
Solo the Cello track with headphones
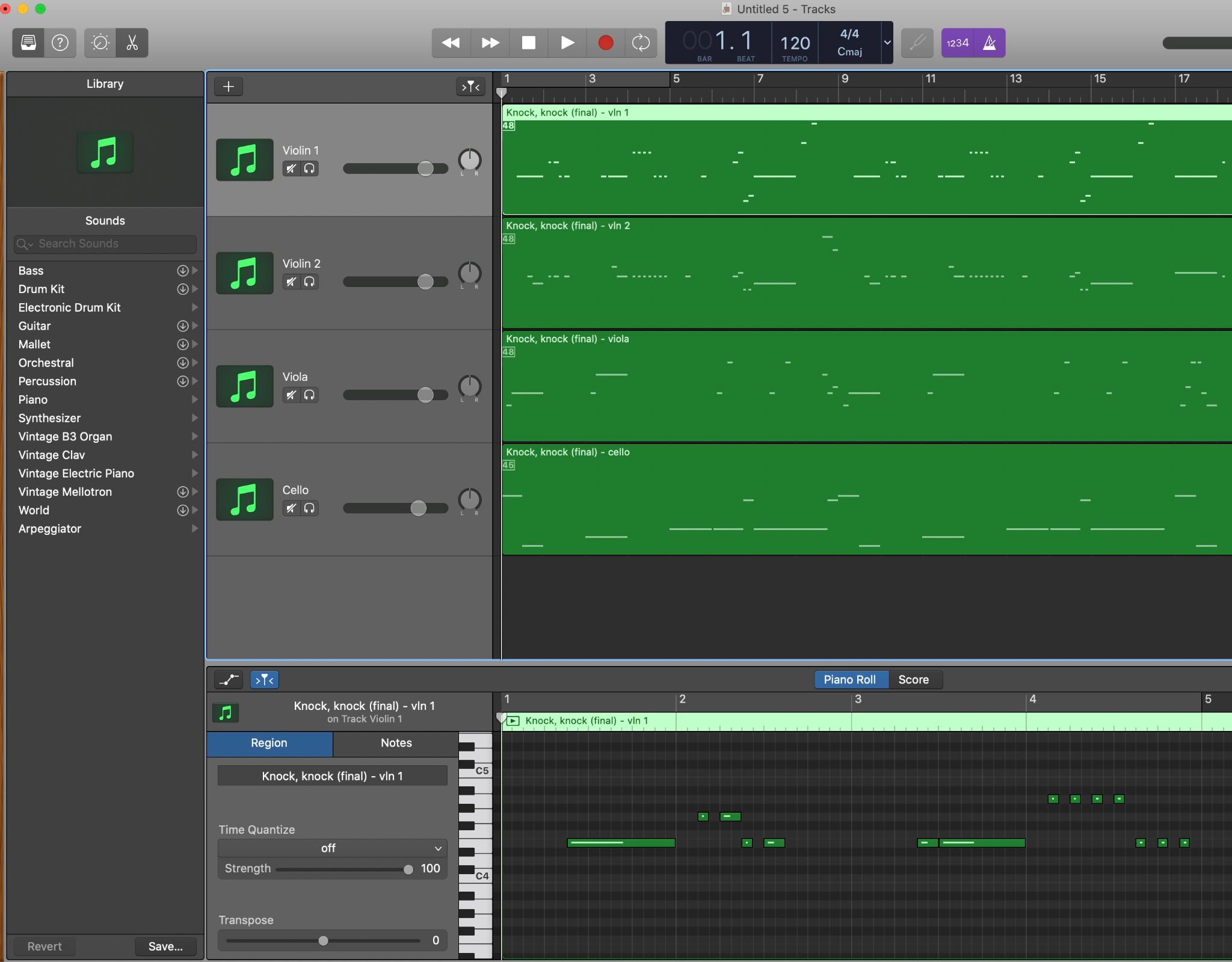point(309,508)
